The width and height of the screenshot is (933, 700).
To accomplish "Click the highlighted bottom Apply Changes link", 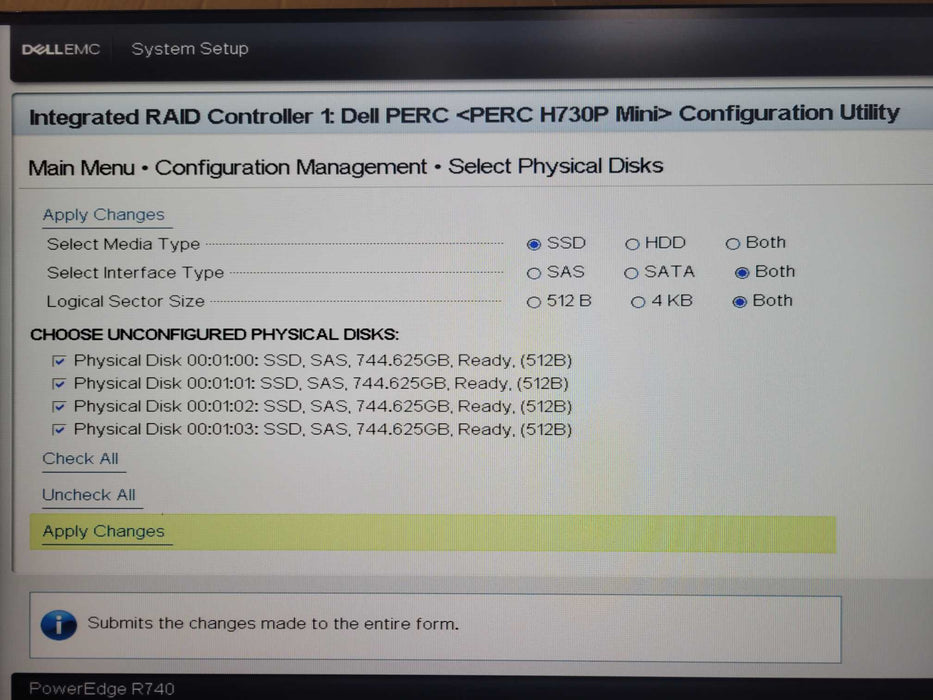I will coord(104,531).
